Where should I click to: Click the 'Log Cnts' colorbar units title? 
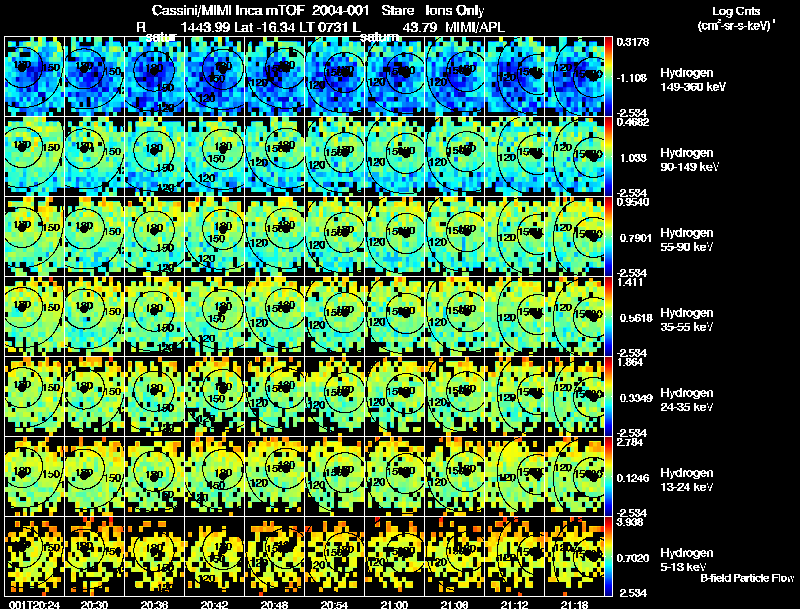coord(736,11)
